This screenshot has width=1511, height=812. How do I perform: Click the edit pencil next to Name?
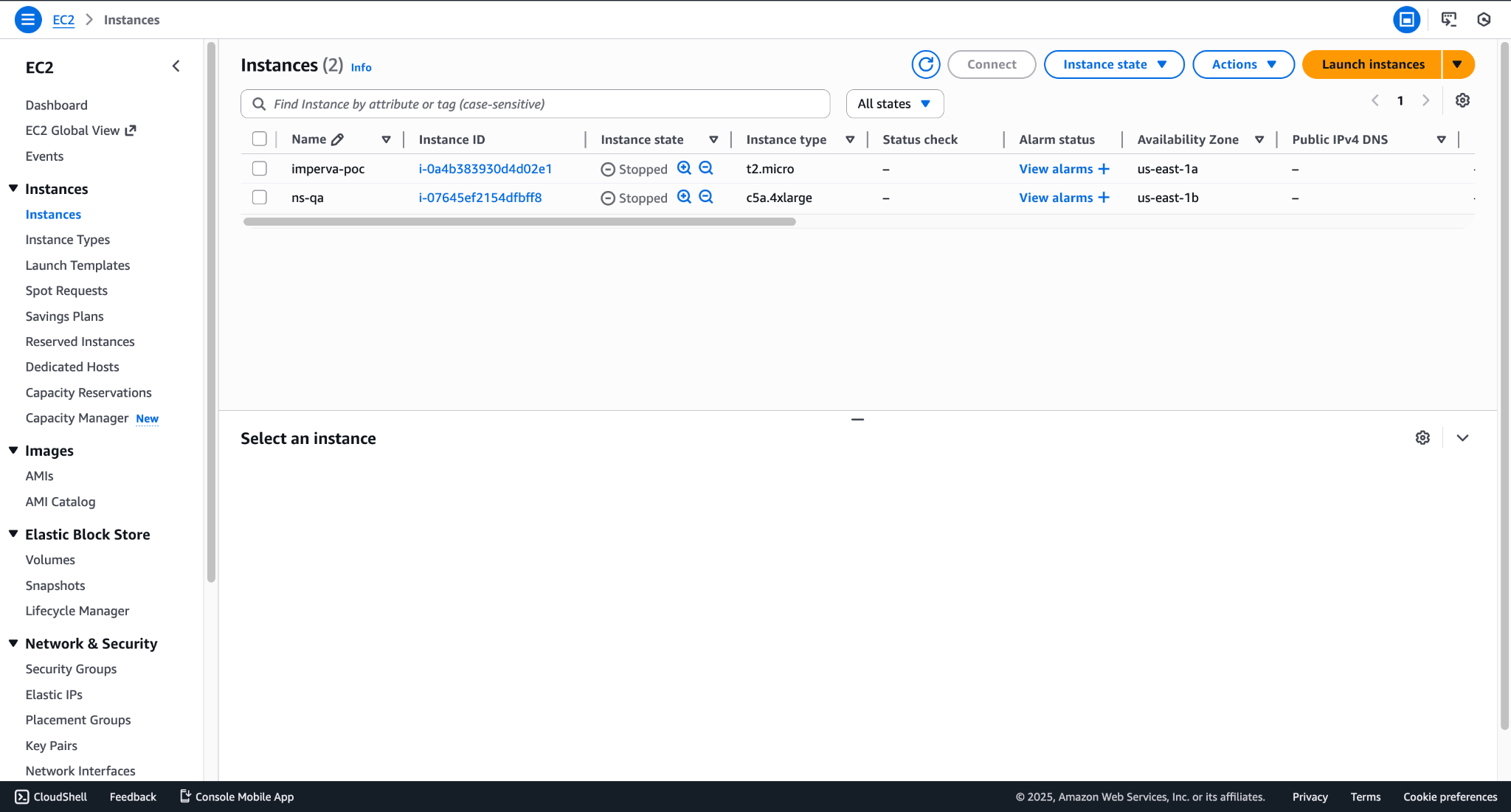click(x=338, y=139)
